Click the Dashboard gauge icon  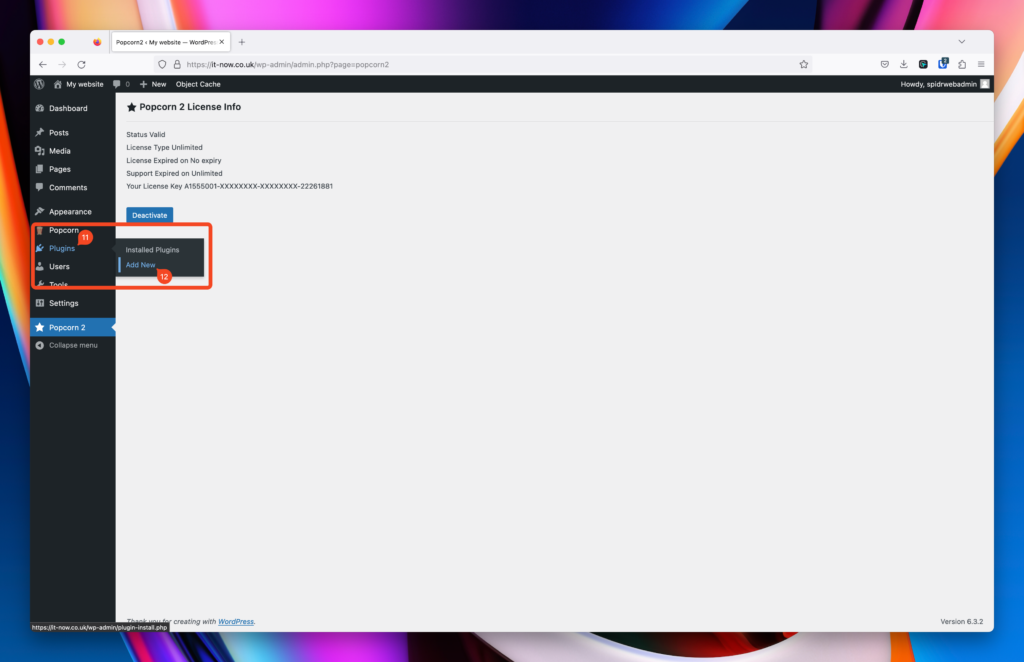point(40,108)
